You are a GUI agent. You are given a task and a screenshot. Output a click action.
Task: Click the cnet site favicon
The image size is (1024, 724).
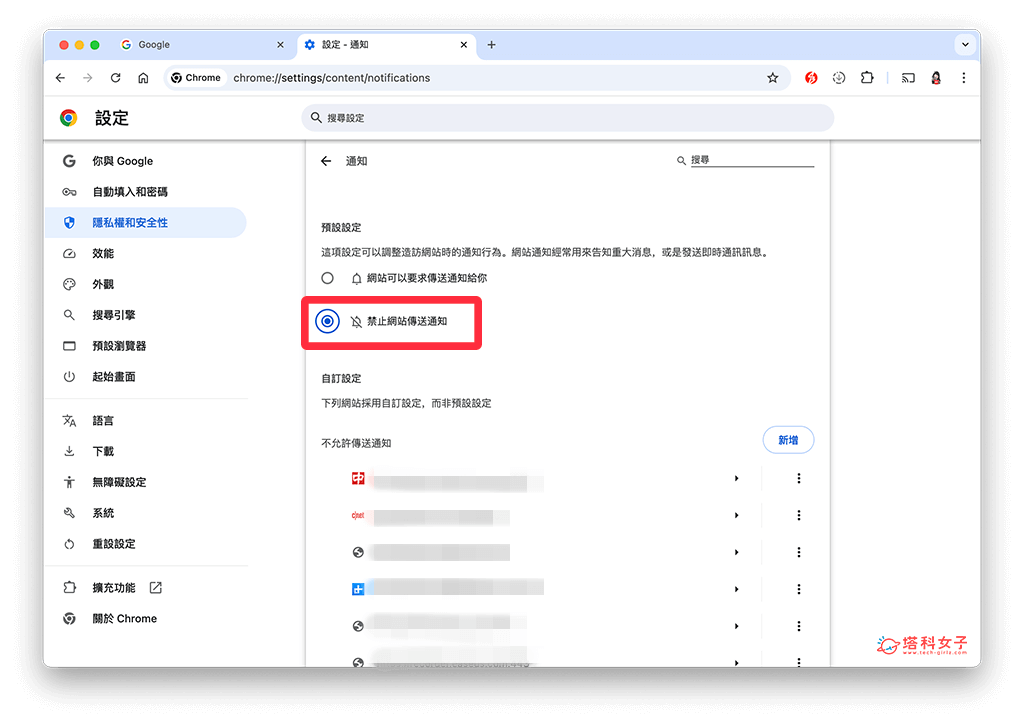point(358,515)
